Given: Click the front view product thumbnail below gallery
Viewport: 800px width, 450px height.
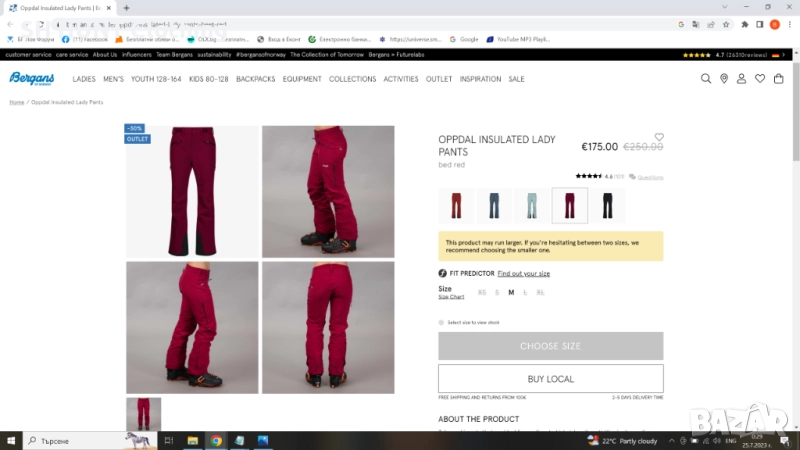Looking at the screenshot, I should pyautogui.click(x=143, y=414).
